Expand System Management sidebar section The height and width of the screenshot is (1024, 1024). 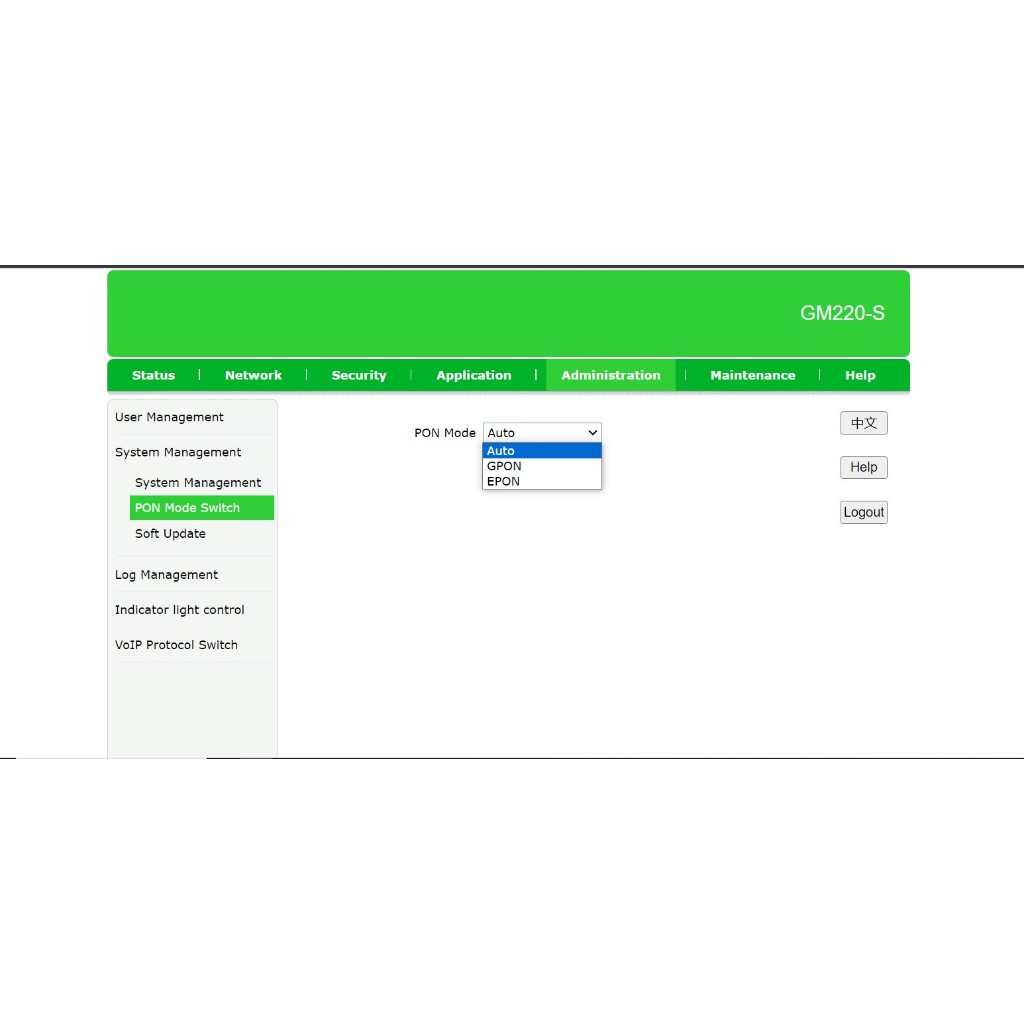[x=178, y=452]
